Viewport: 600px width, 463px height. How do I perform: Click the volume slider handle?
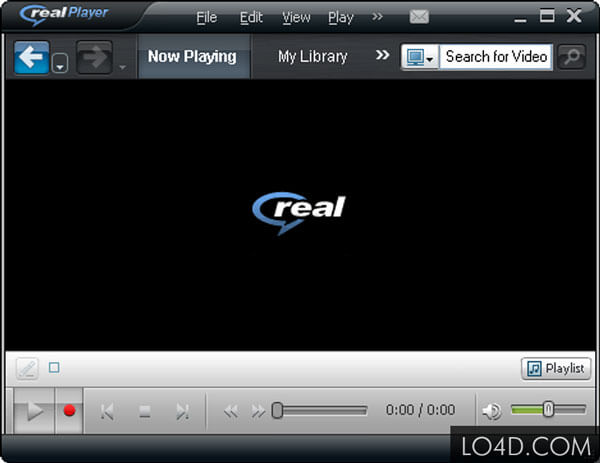coord(548,409)
